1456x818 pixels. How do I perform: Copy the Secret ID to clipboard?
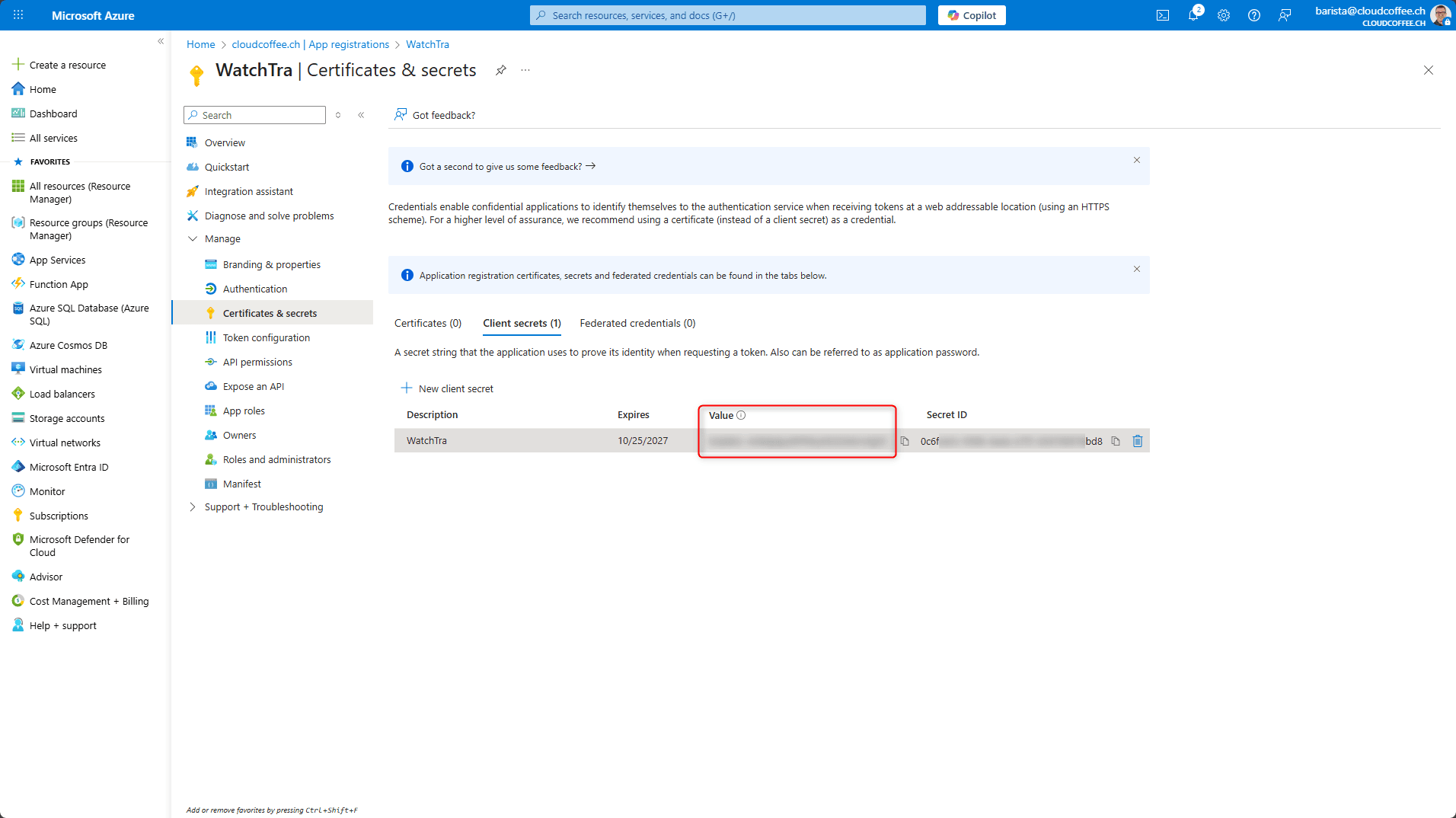pyautogui.click(x=1116, y=441)
